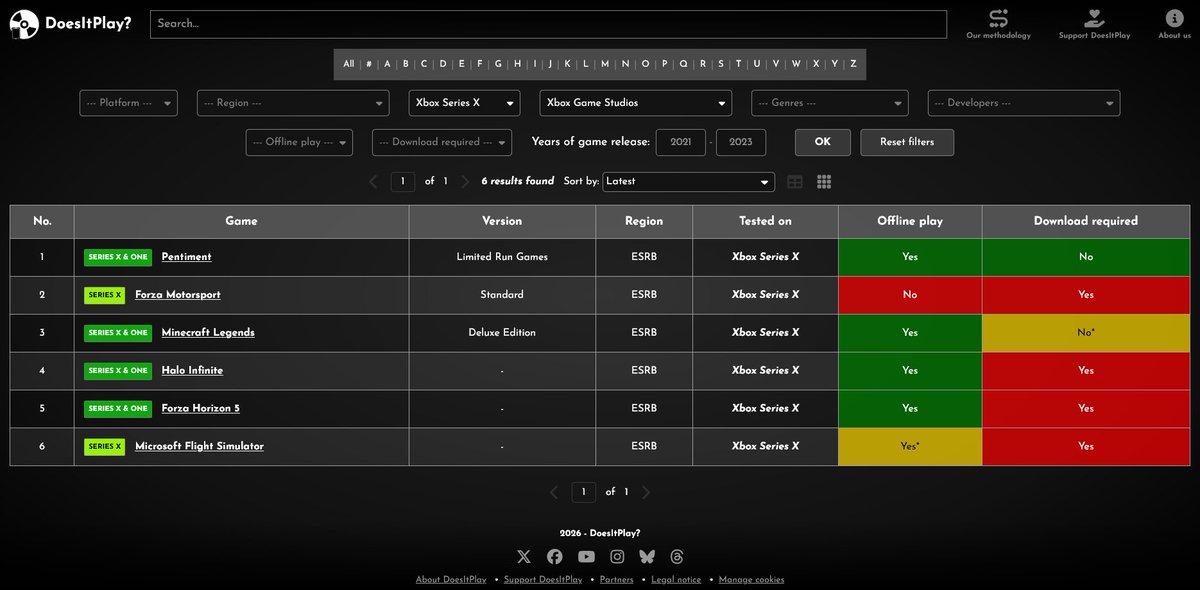The height and width of the screenshot is (590, 1200).
Task: Click Deluxe Edition version cell
Action: 502,333
